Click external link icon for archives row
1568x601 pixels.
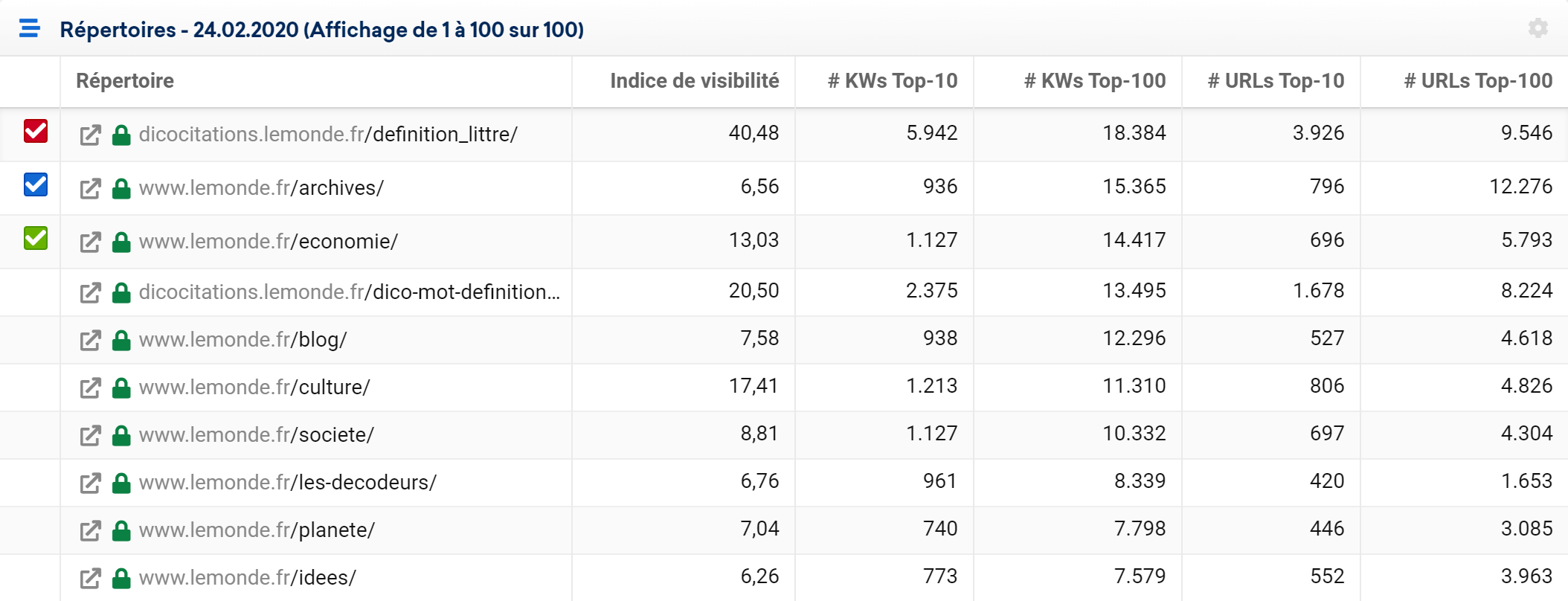(x=90, y=188)
